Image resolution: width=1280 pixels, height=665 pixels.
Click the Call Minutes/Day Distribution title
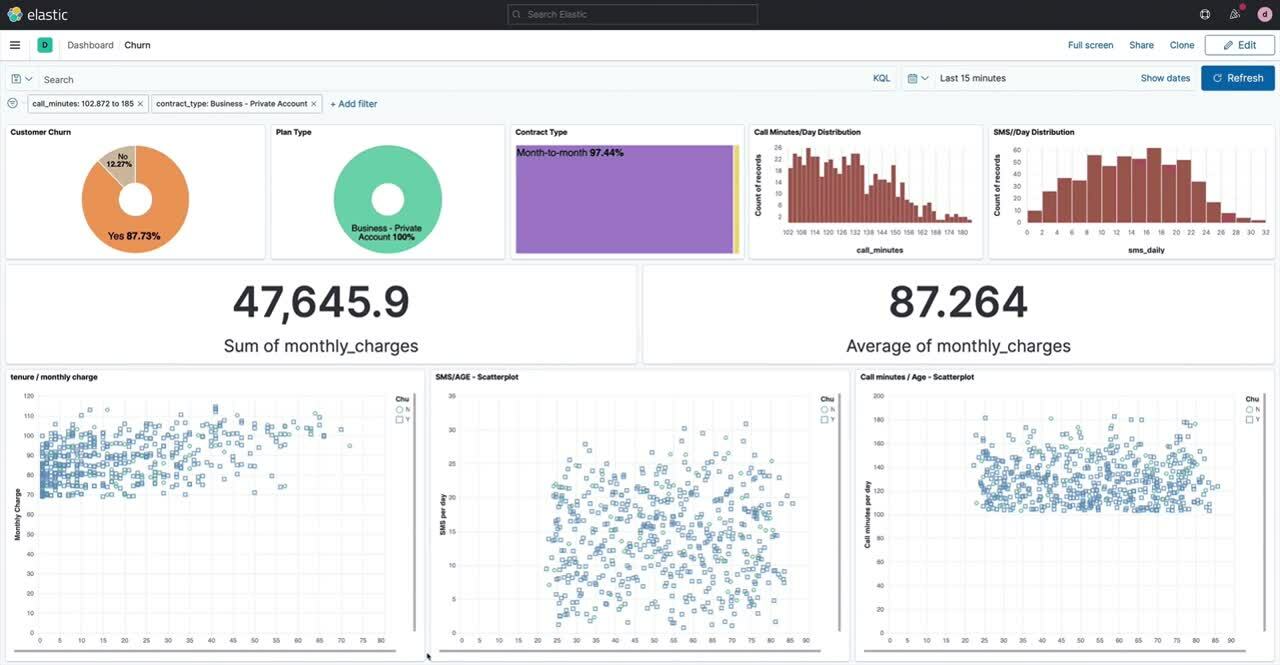coord(807,132)
